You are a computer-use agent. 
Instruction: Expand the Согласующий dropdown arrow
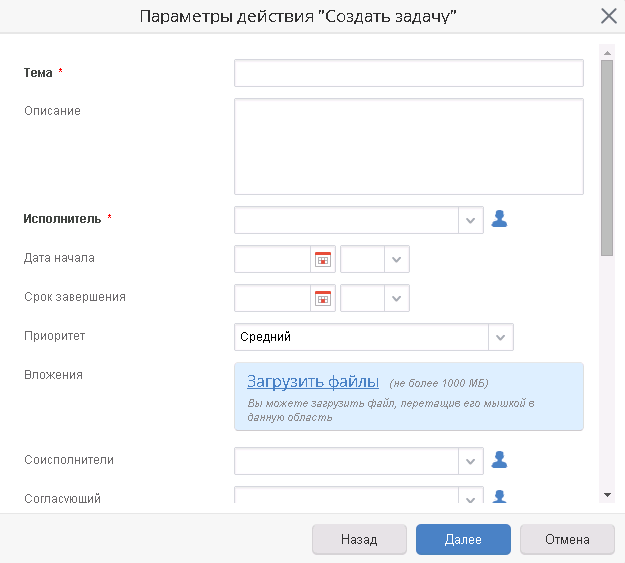point(471,496)
